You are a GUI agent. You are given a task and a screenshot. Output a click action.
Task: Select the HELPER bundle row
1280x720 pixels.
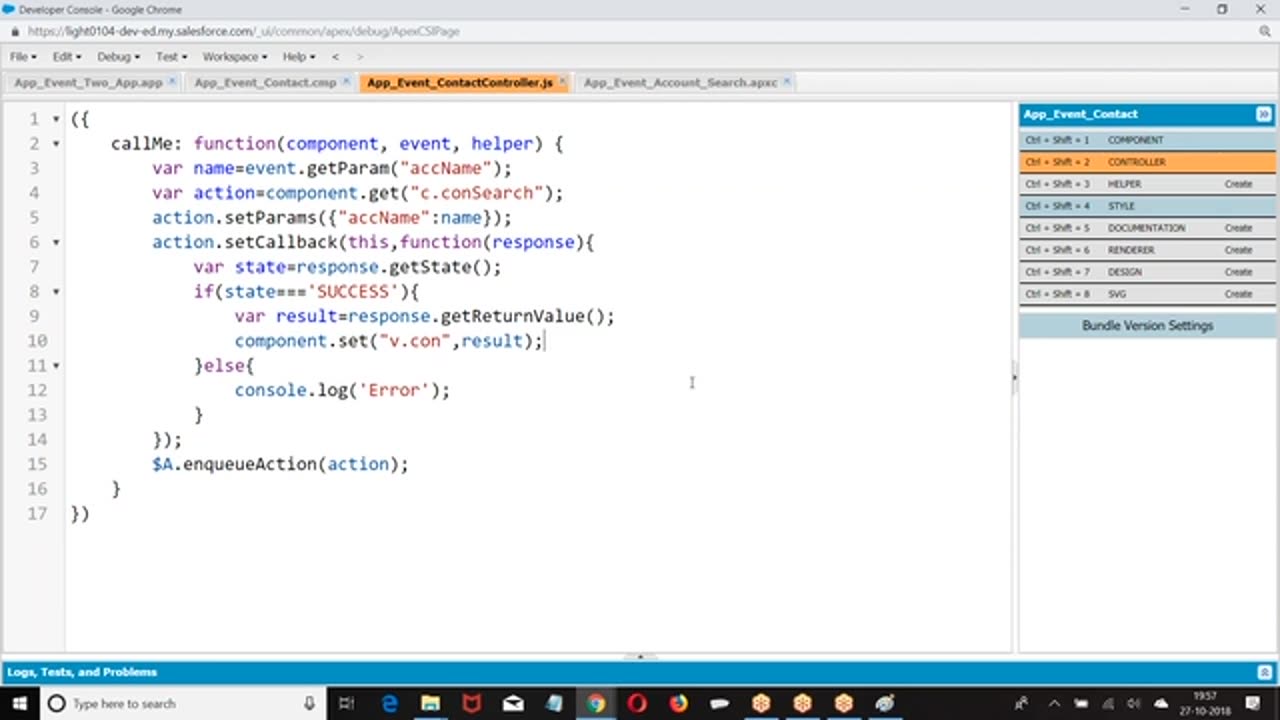tap(1148, 184)
